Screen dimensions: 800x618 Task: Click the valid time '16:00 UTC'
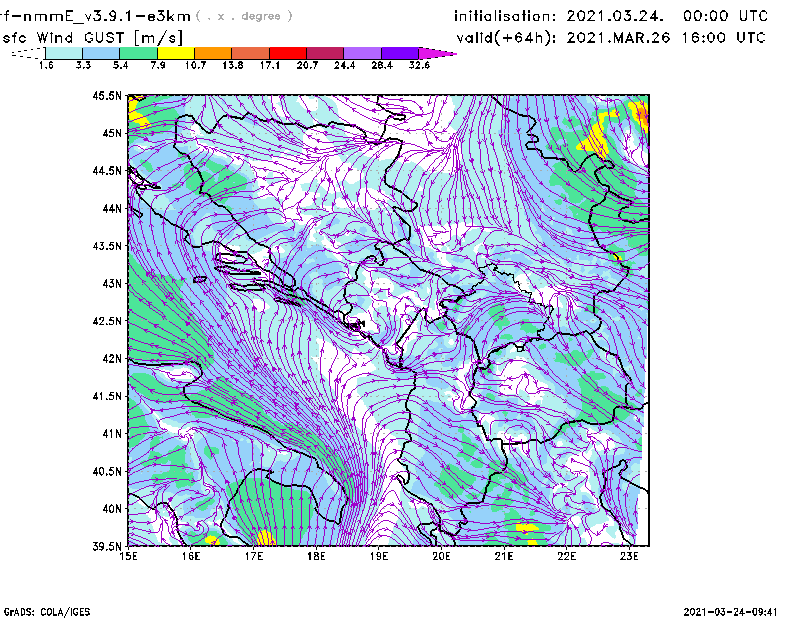click(723, 38)
